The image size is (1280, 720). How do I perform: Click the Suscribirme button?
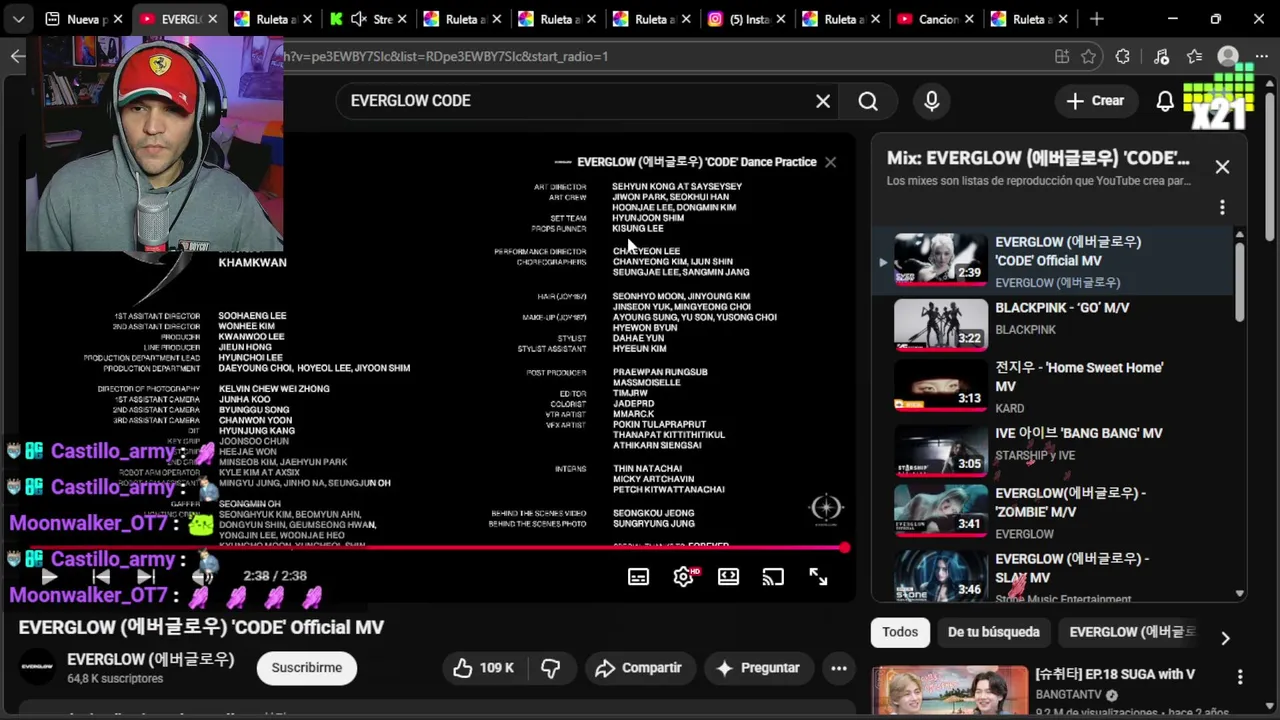(307, 668)
